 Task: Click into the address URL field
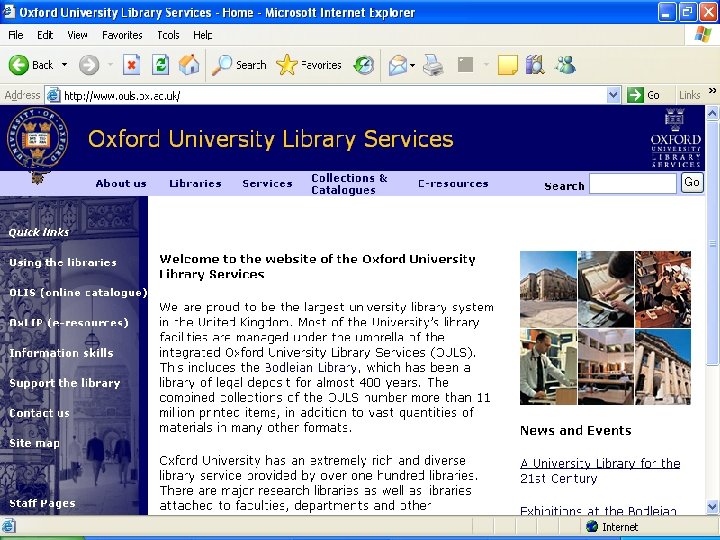pyautogui.click(x=334, y=95)
